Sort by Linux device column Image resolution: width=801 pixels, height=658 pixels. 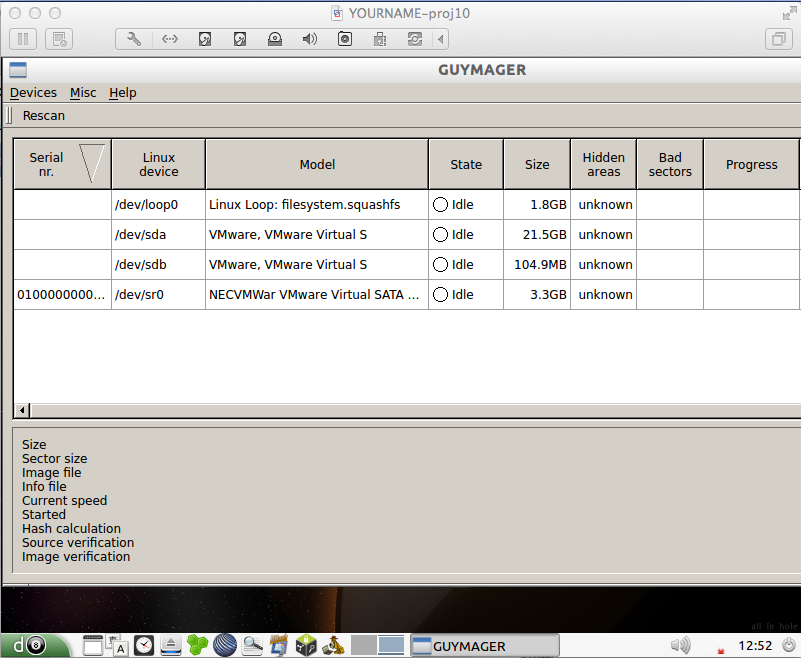(x=158, y=164)
